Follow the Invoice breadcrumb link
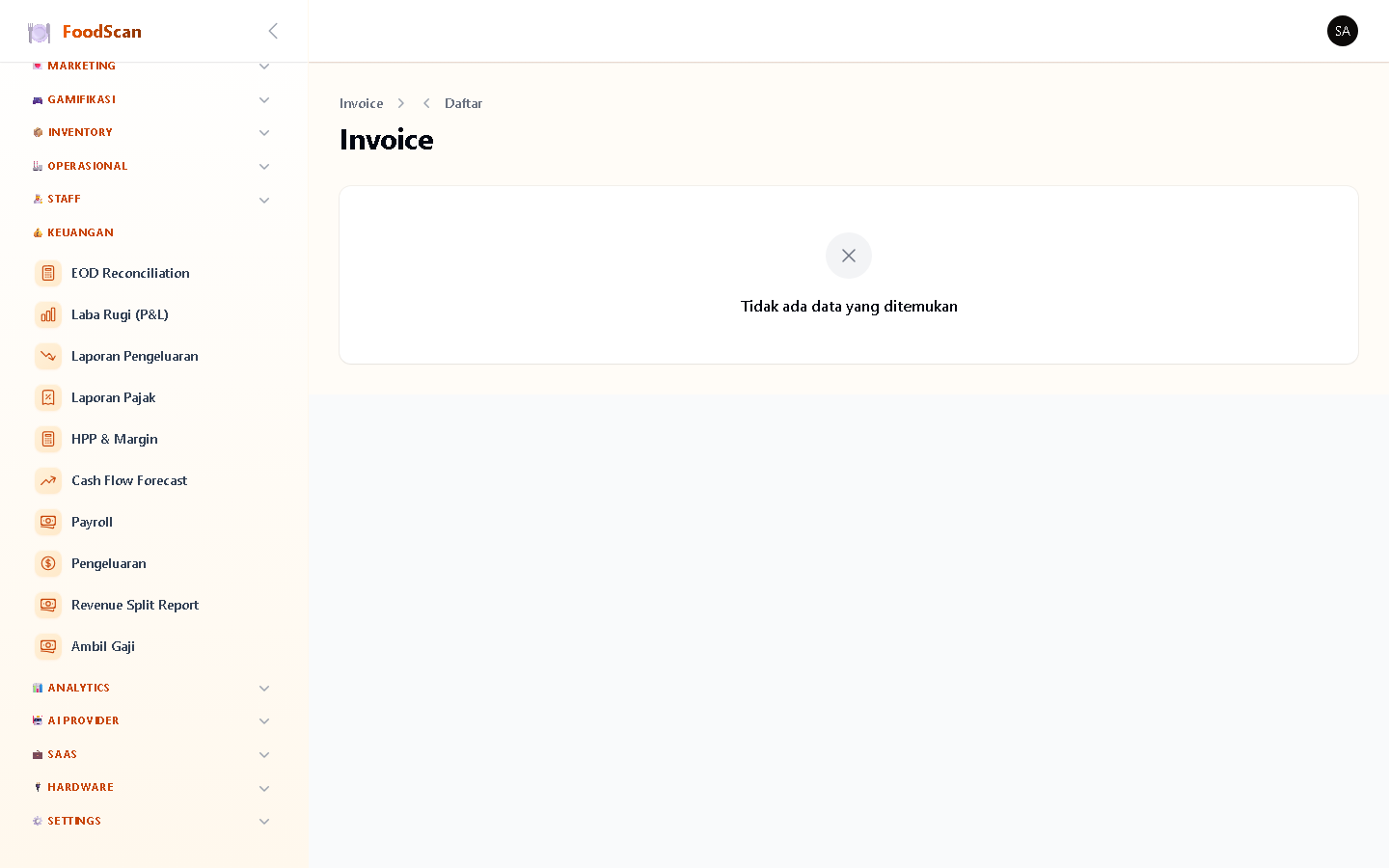1389x868 pixels. point(361,103)
